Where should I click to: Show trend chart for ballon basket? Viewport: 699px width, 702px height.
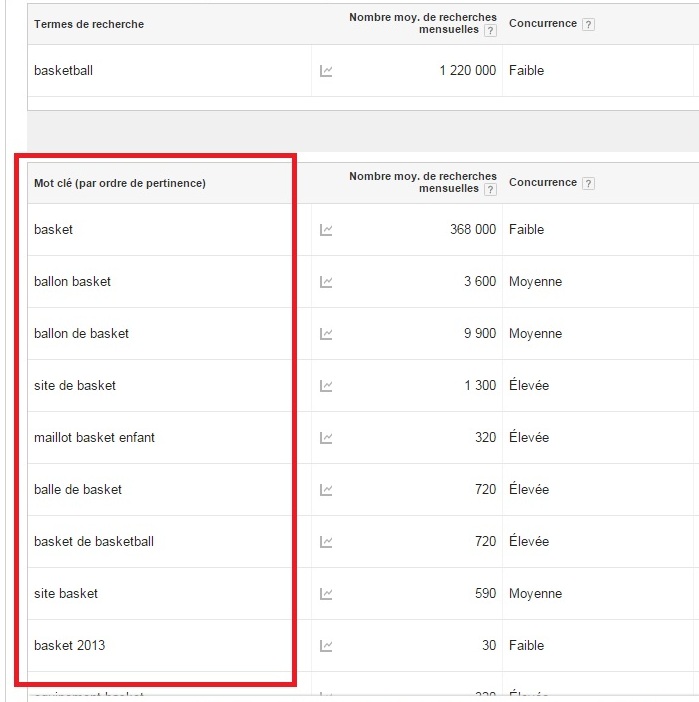tap(326, 282)
